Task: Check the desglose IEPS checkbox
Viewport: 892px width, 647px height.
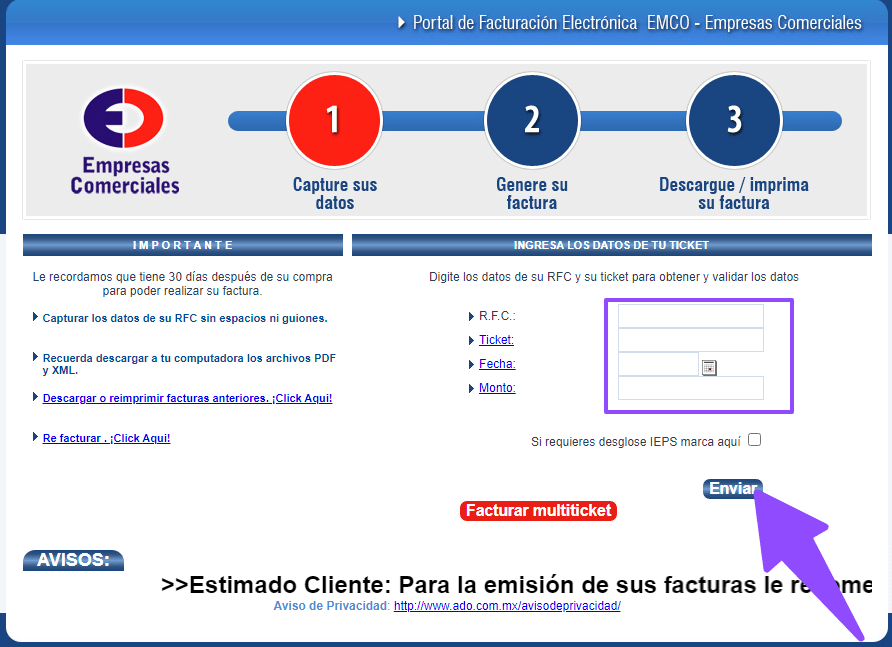Action: tap(754, 440)
